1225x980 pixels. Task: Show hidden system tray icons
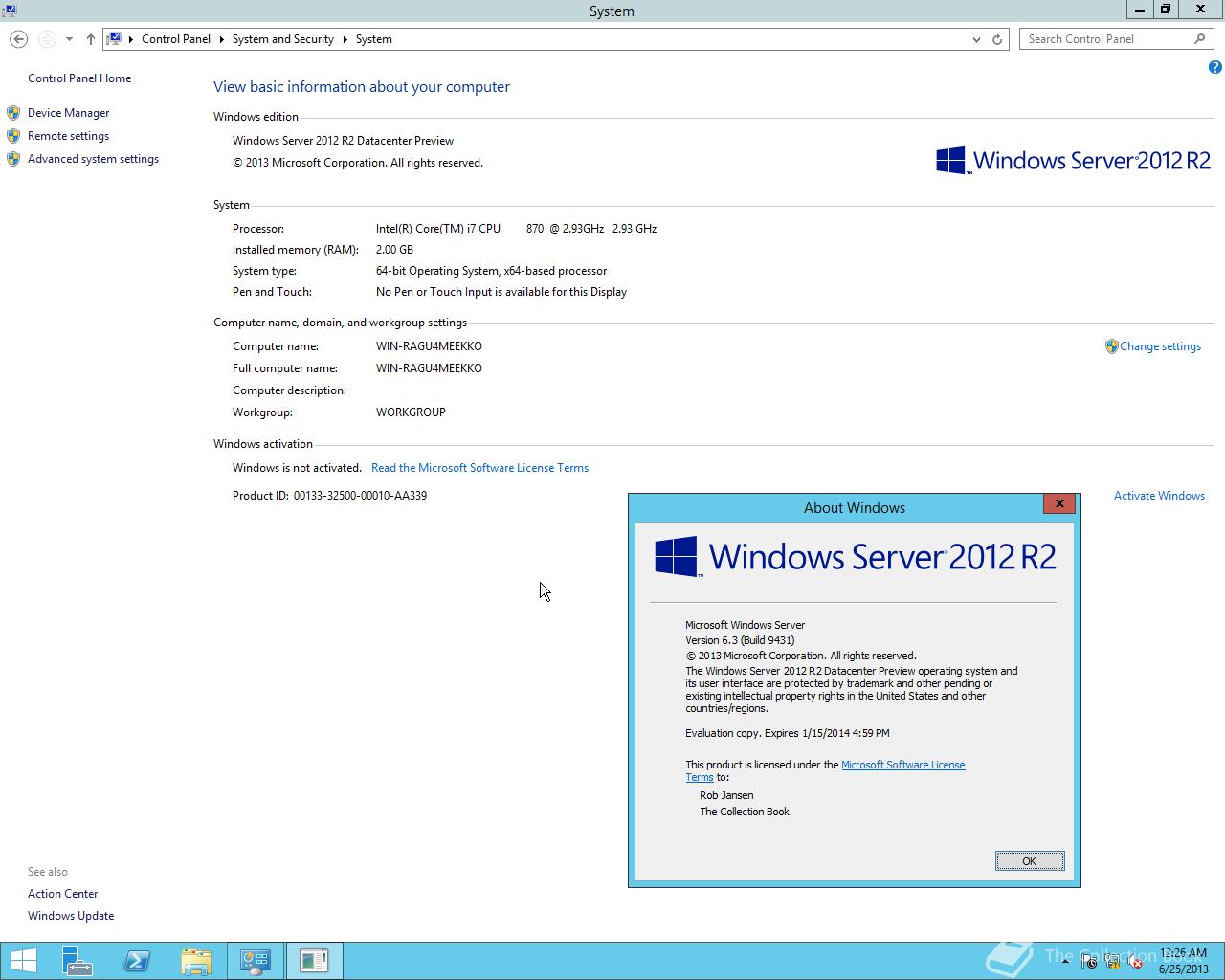(1065, 962)
